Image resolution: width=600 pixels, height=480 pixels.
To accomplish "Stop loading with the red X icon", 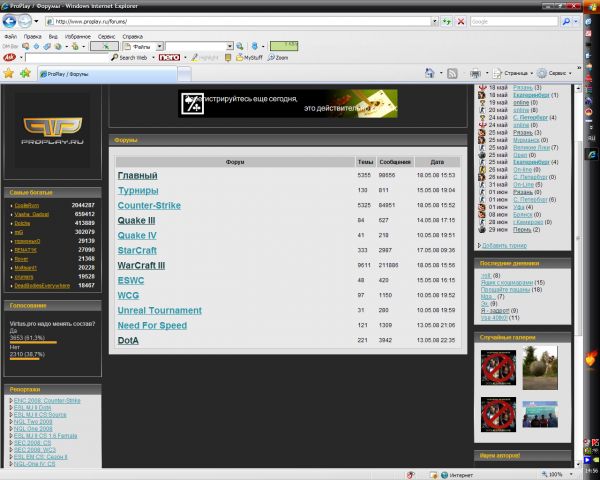I will (x=461, y=21).
